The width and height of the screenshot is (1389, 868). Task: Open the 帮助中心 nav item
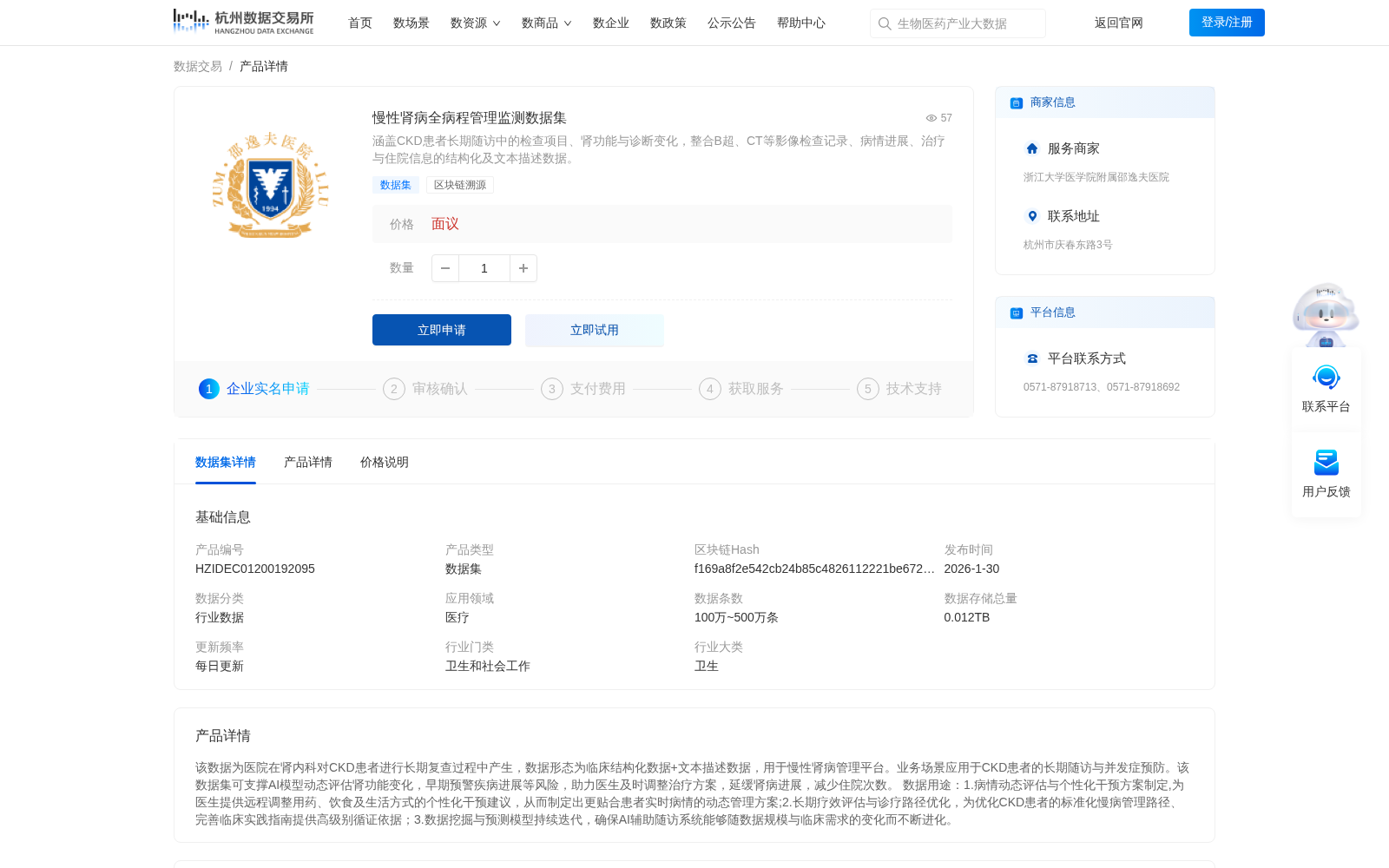801,23
